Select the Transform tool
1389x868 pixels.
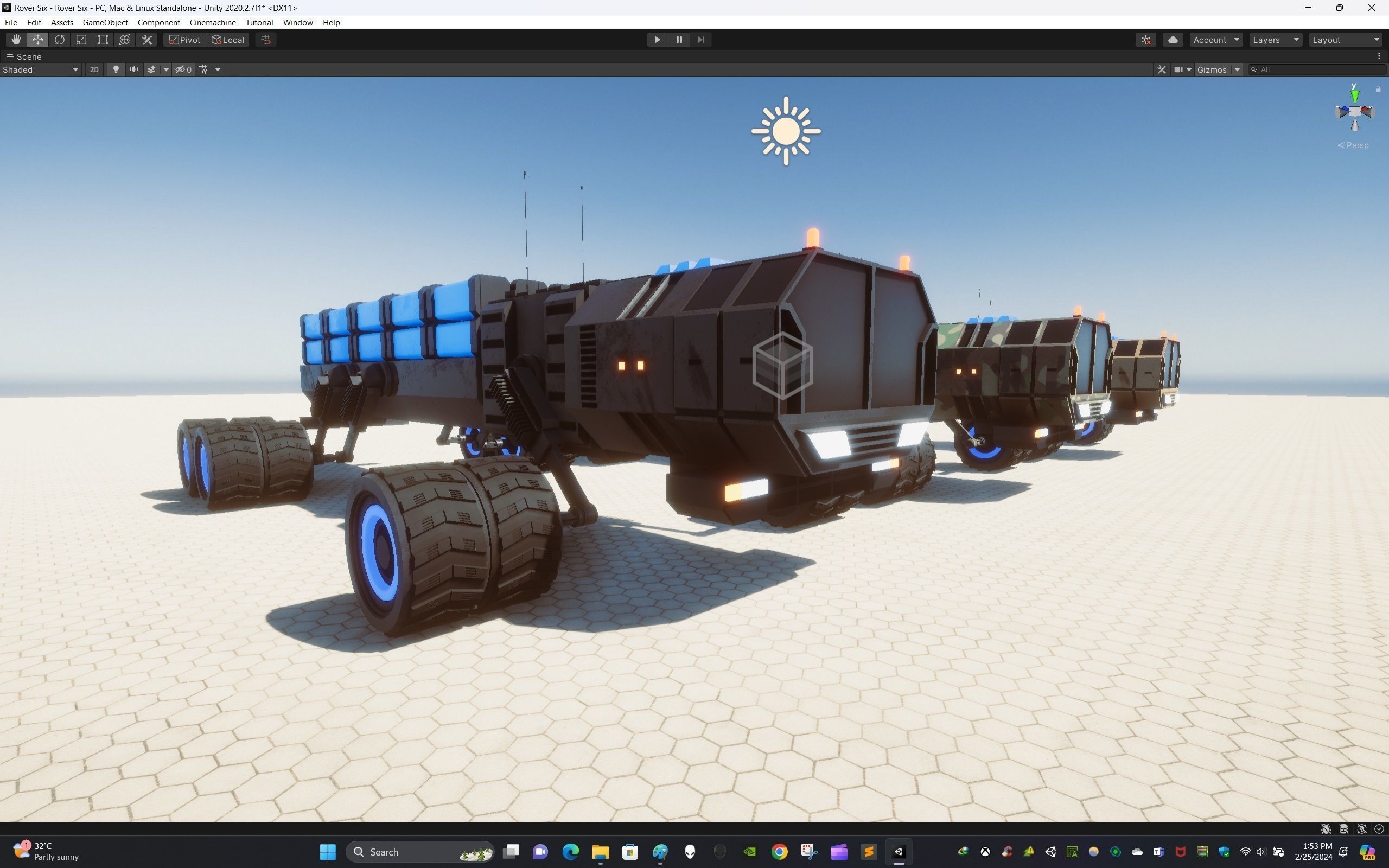pos(125,40)
